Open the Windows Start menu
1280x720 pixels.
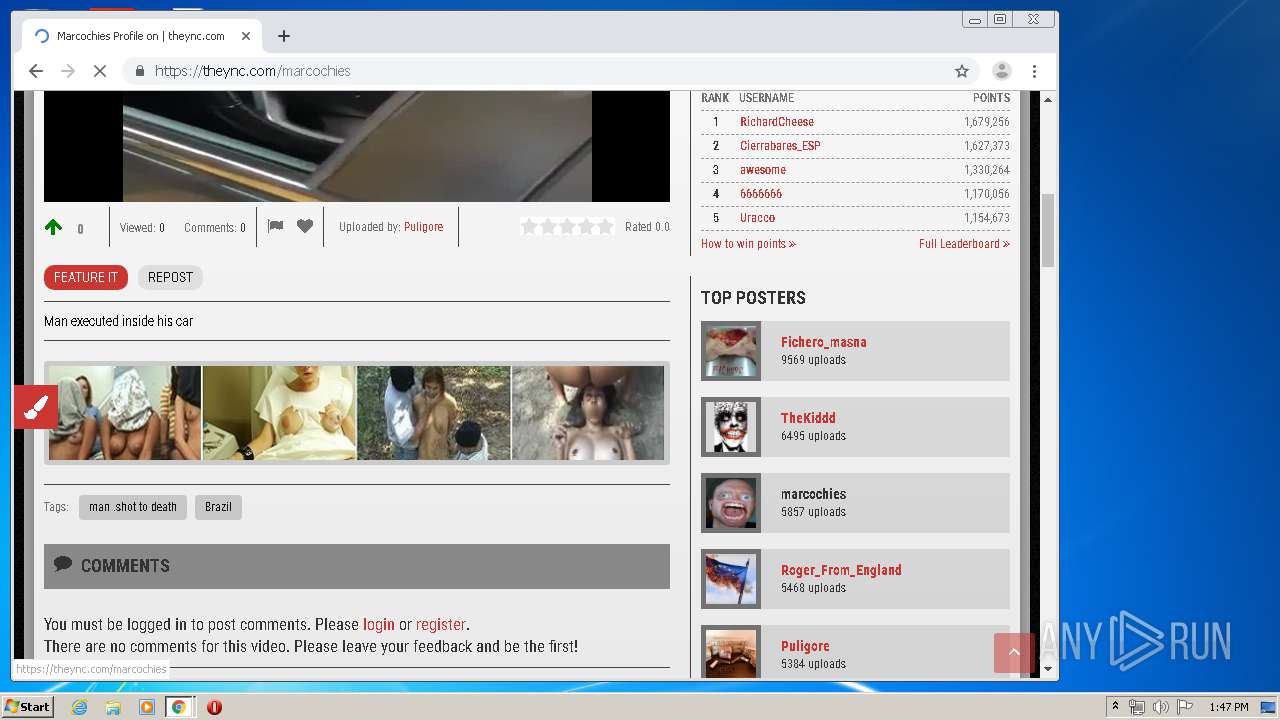click(x=27, y=707)
